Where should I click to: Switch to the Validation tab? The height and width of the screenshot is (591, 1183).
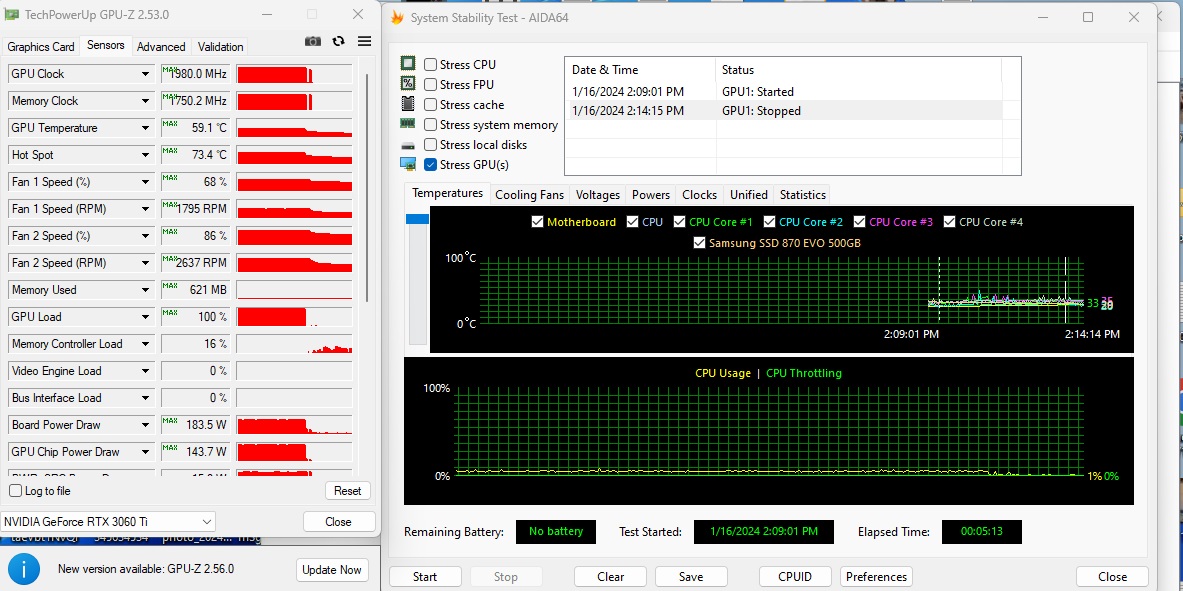(220, 47)
